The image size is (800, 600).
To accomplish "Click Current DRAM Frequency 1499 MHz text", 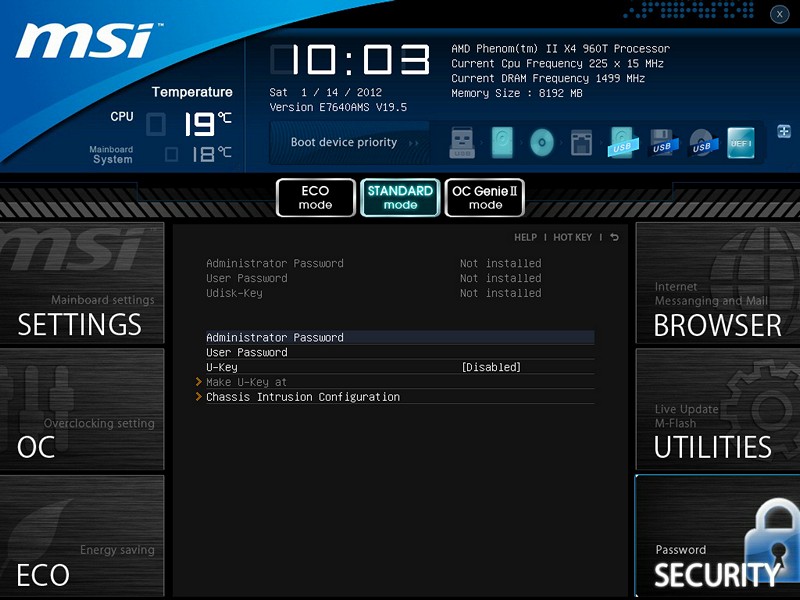I will pos(548,79).
